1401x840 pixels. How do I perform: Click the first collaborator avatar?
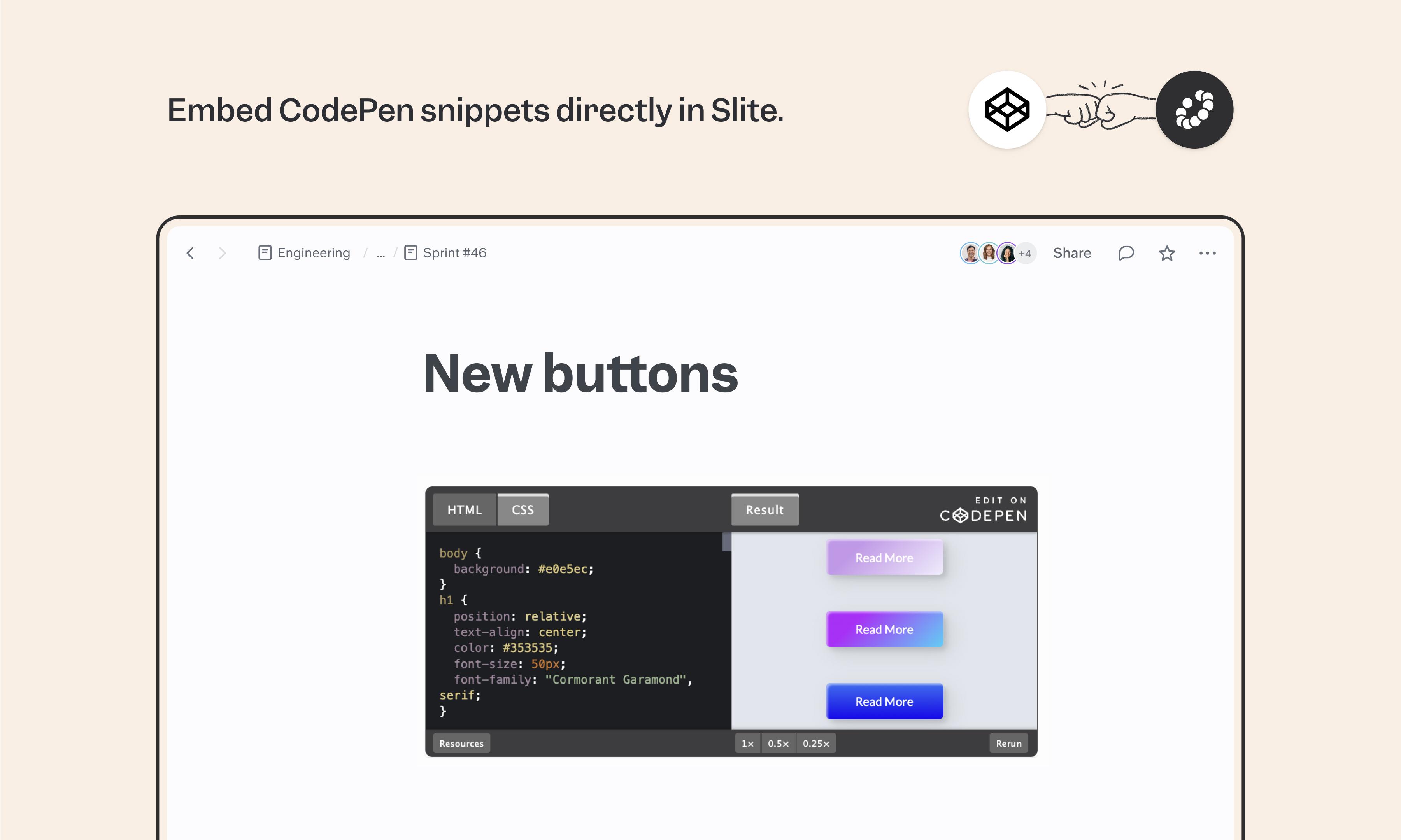[x=970, y=253]
